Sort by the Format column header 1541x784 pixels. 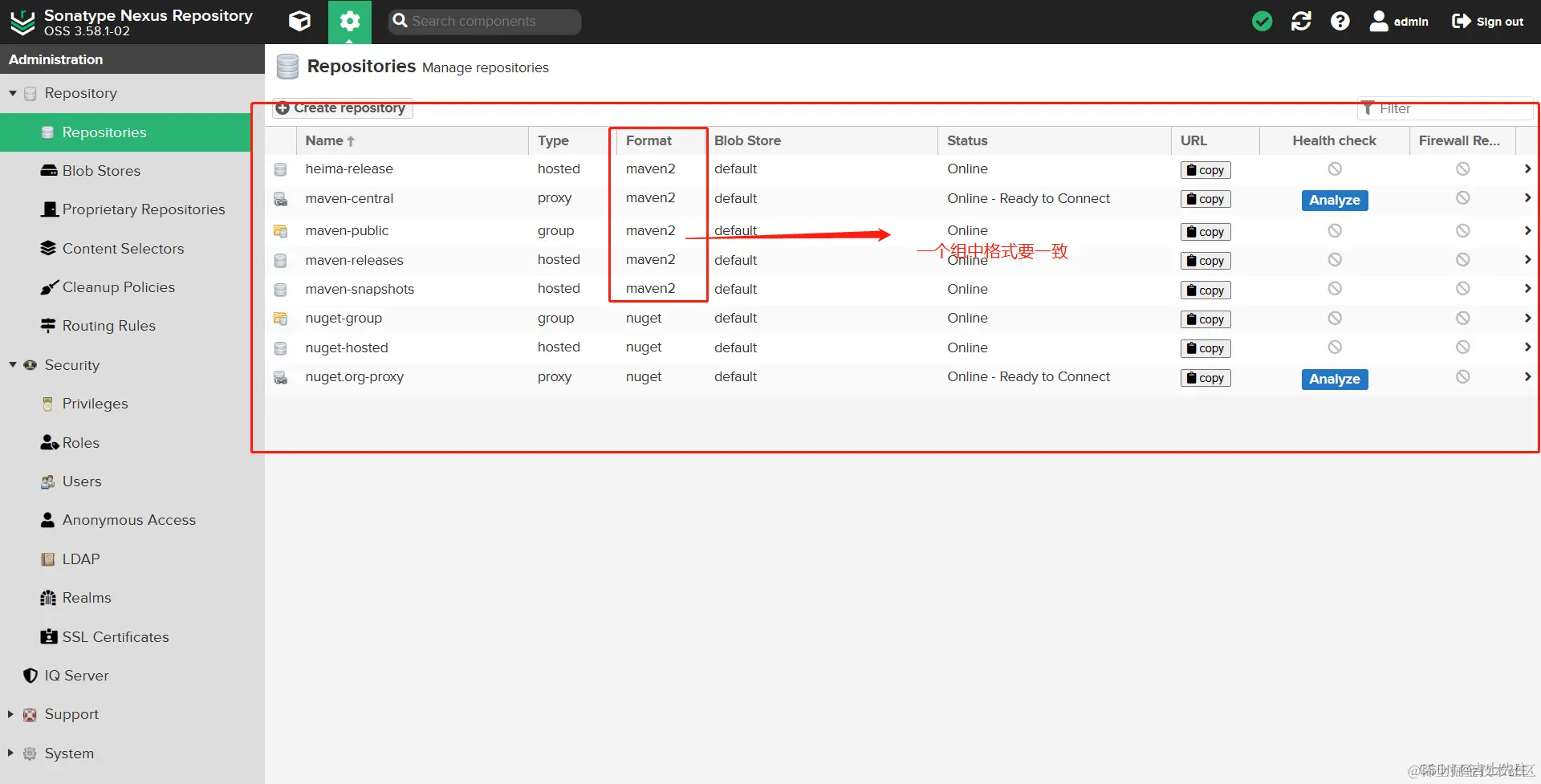(661, 140)
